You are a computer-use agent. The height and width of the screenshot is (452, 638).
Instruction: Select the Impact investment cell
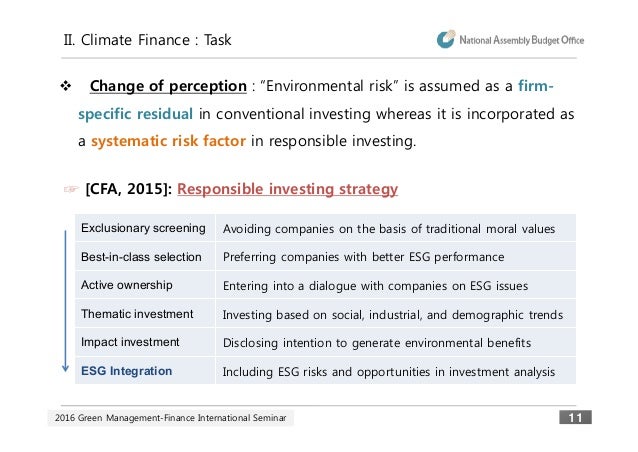click(x=130, y=342)
